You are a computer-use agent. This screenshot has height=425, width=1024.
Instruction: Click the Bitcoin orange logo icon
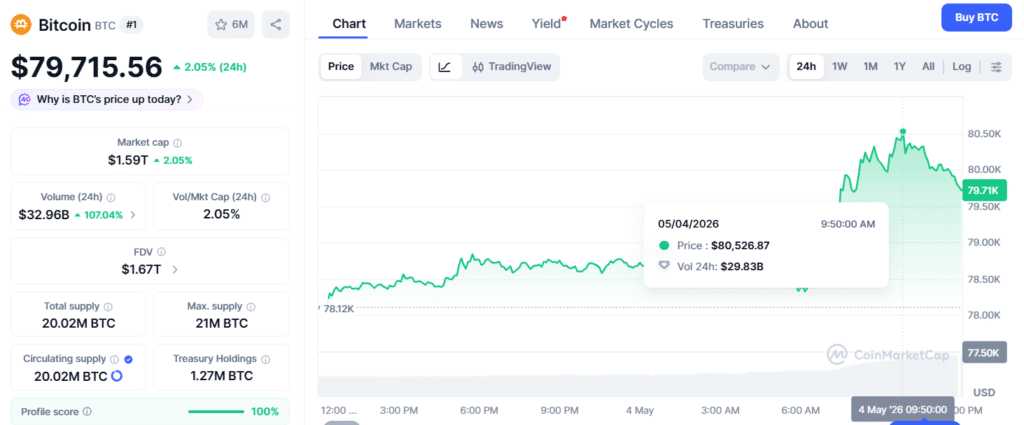pyautogui.click(x=22, y=25)
